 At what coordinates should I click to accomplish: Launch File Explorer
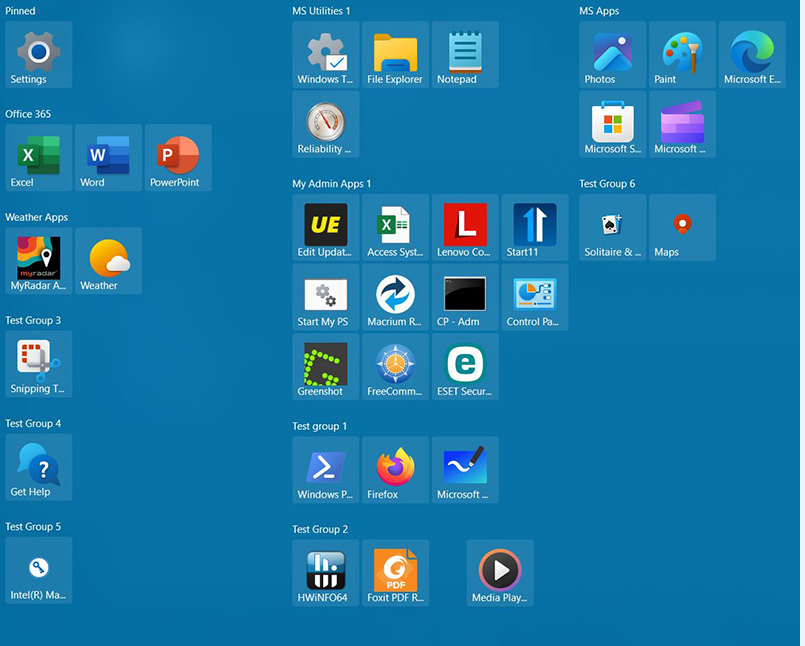tap(395, 54)
